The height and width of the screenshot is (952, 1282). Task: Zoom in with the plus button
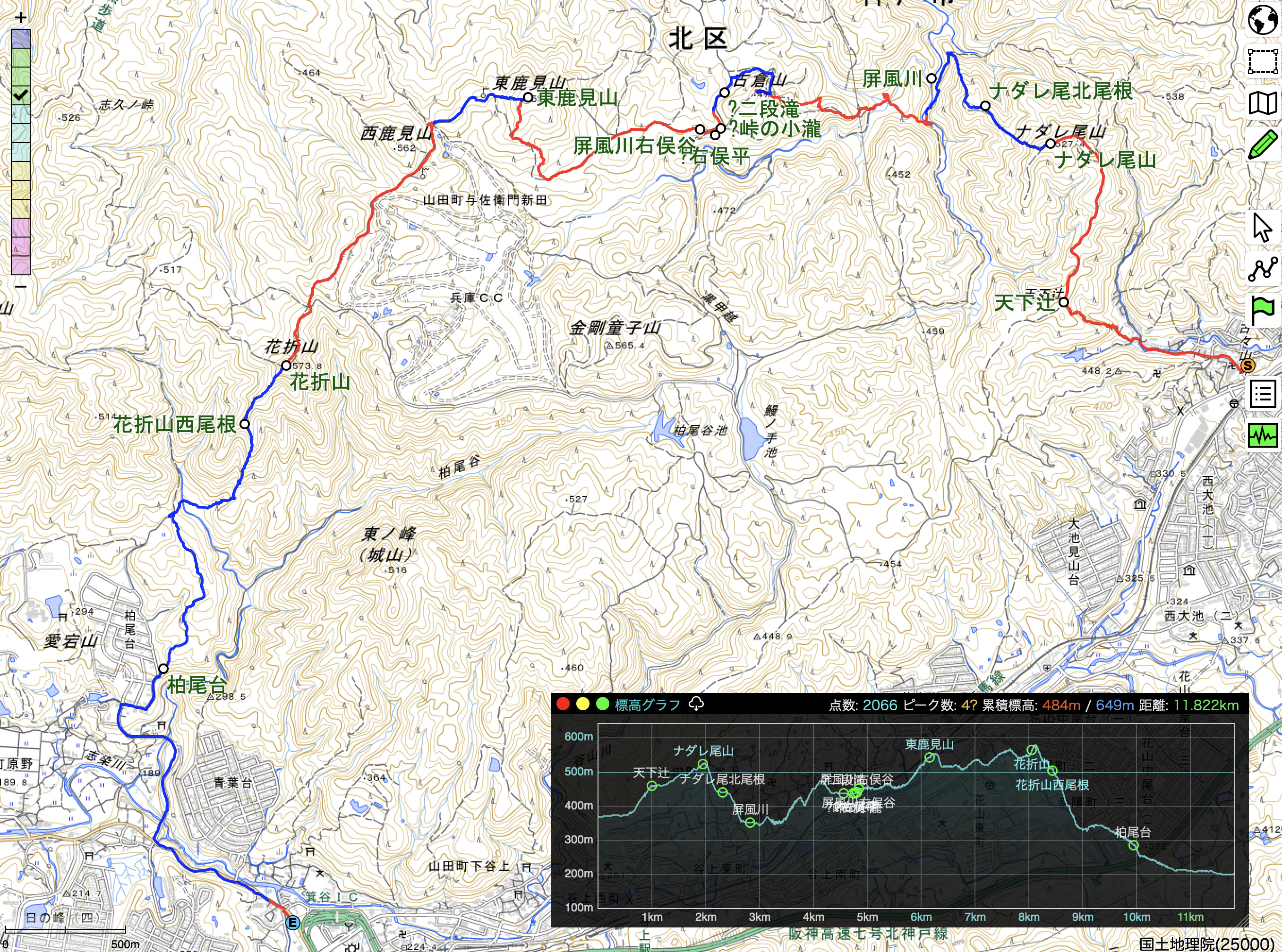(20, 17)
